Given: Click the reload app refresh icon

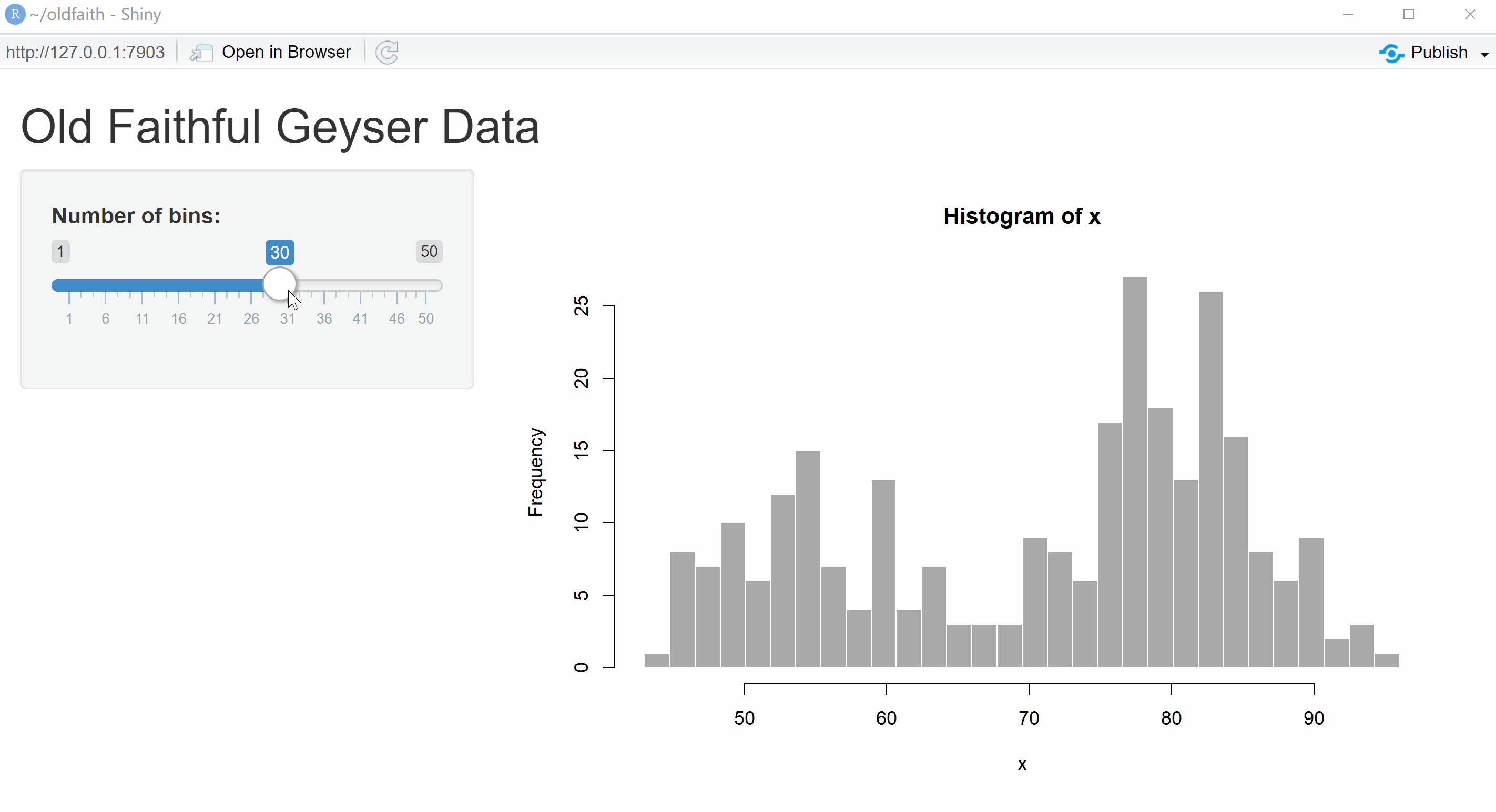Looking at the screenshot, I should 387,52.
